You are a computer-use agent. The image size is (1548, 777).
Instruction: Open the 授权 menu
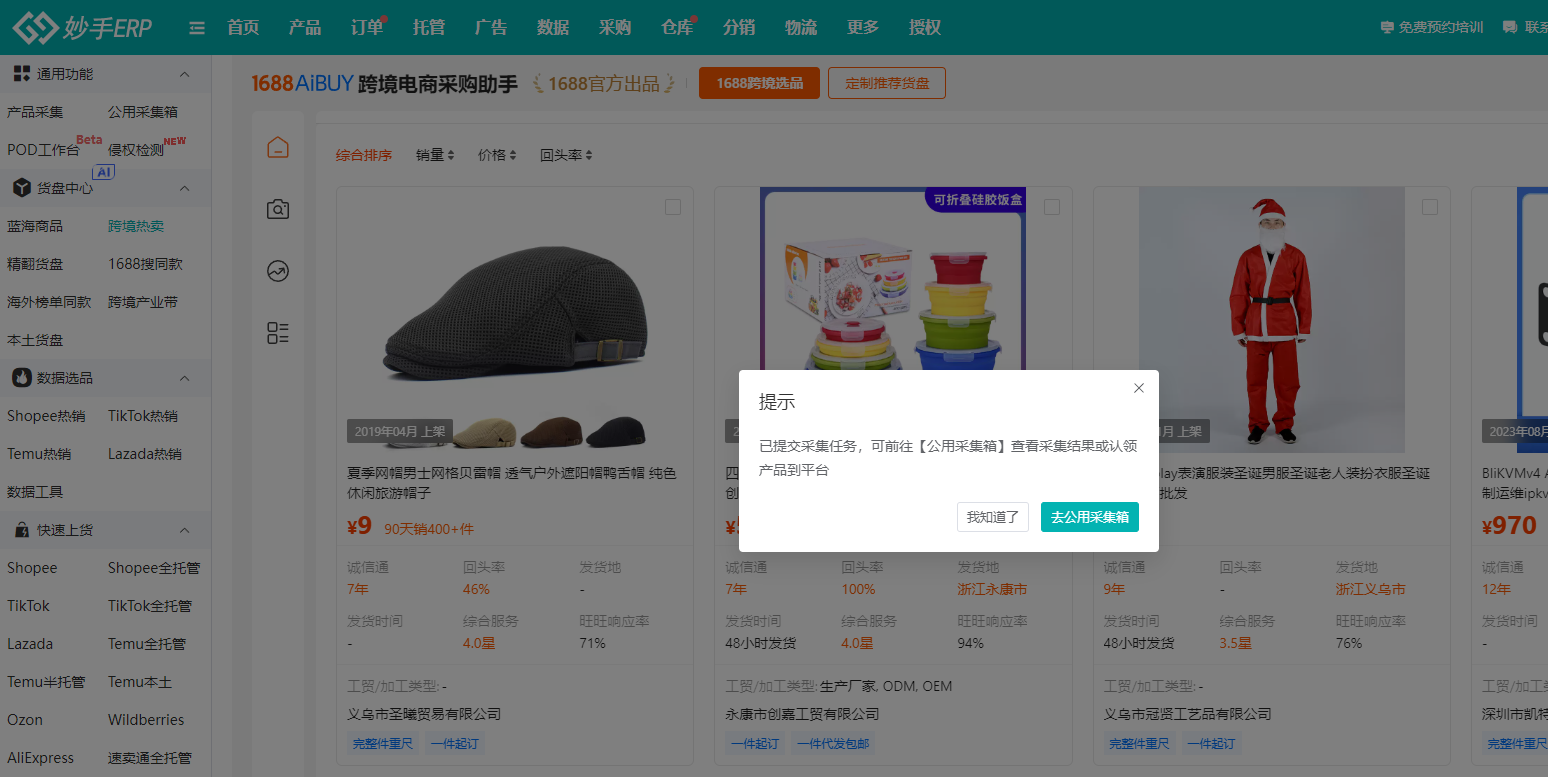coord(925,28)
